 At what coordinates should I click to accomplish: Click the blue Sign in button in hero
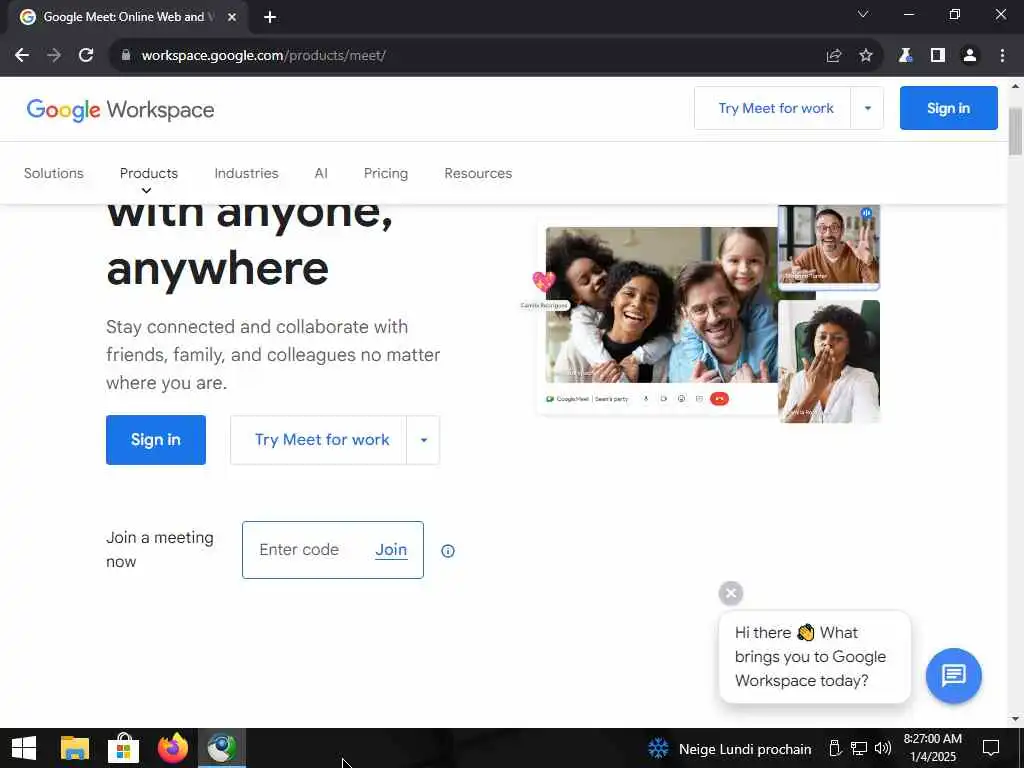click(x=155, y=440)
